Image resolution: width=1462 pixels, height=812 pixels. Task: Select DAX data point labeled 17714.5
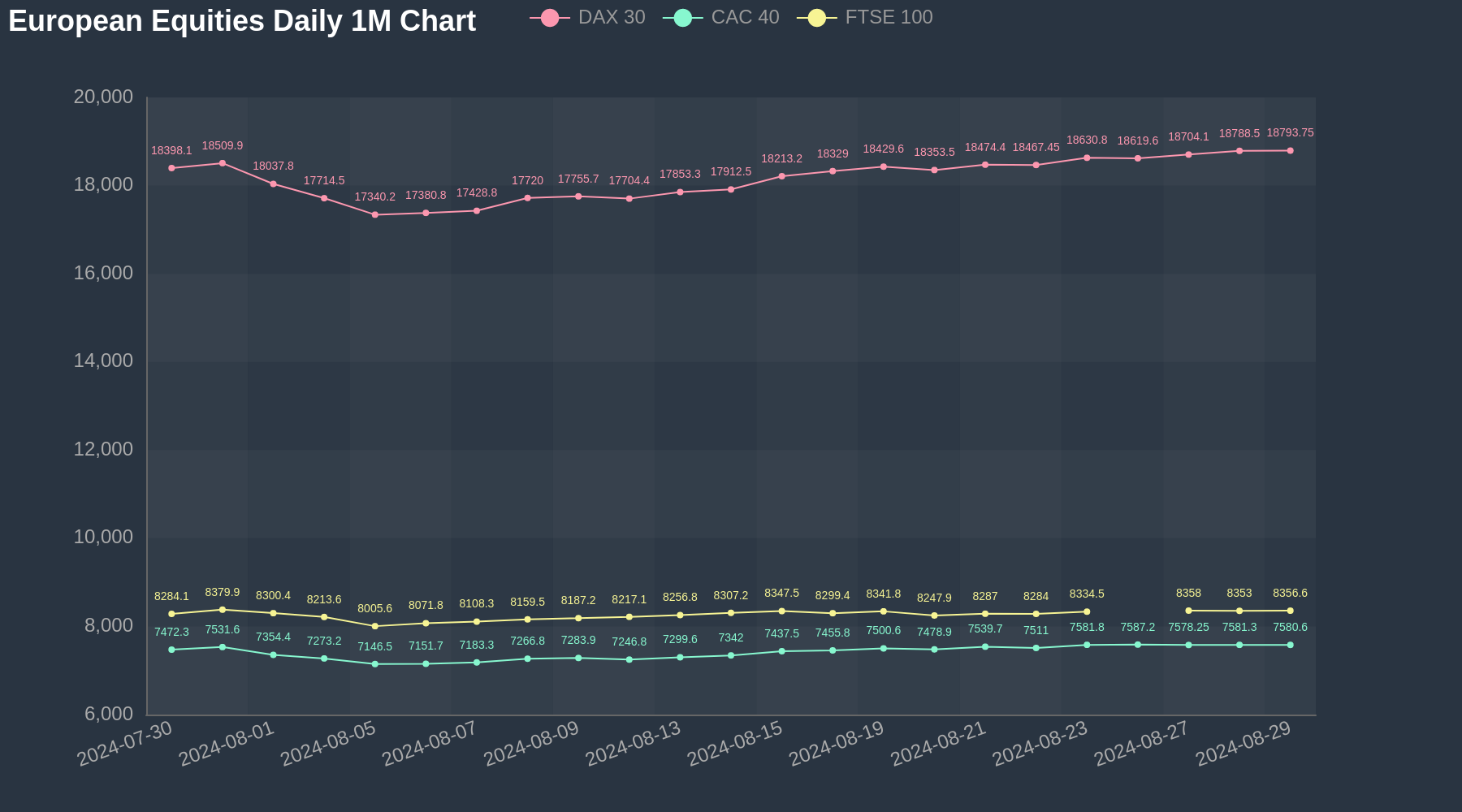[x=324, y=198]
